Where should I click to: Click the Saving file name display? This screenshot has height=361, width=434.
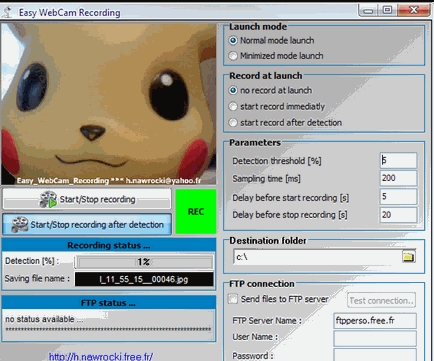point(144,279)
